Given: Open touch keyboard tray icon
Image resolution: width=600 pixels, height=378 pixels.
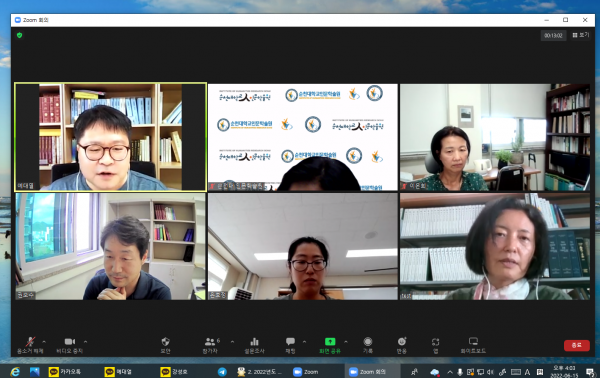Looking at the screenshot, I should click(x=516, y=371).
